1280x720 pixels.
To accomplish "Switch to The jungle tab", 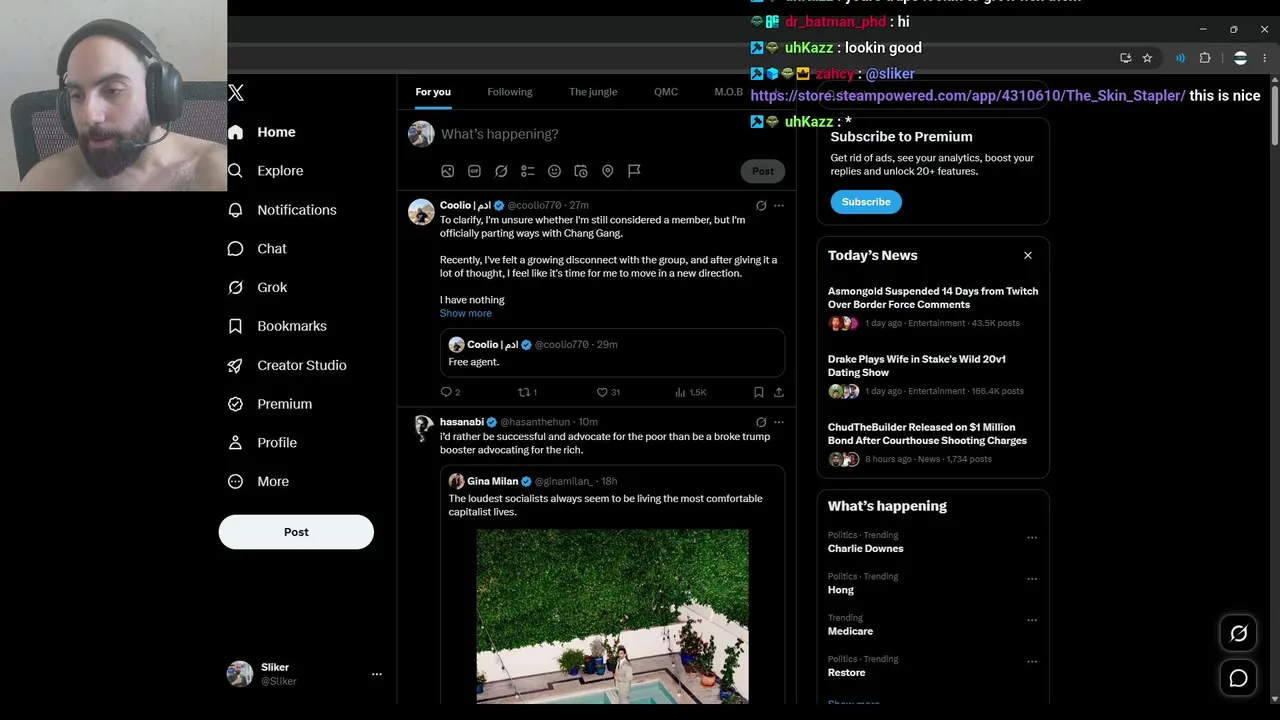I will point(593,92).
